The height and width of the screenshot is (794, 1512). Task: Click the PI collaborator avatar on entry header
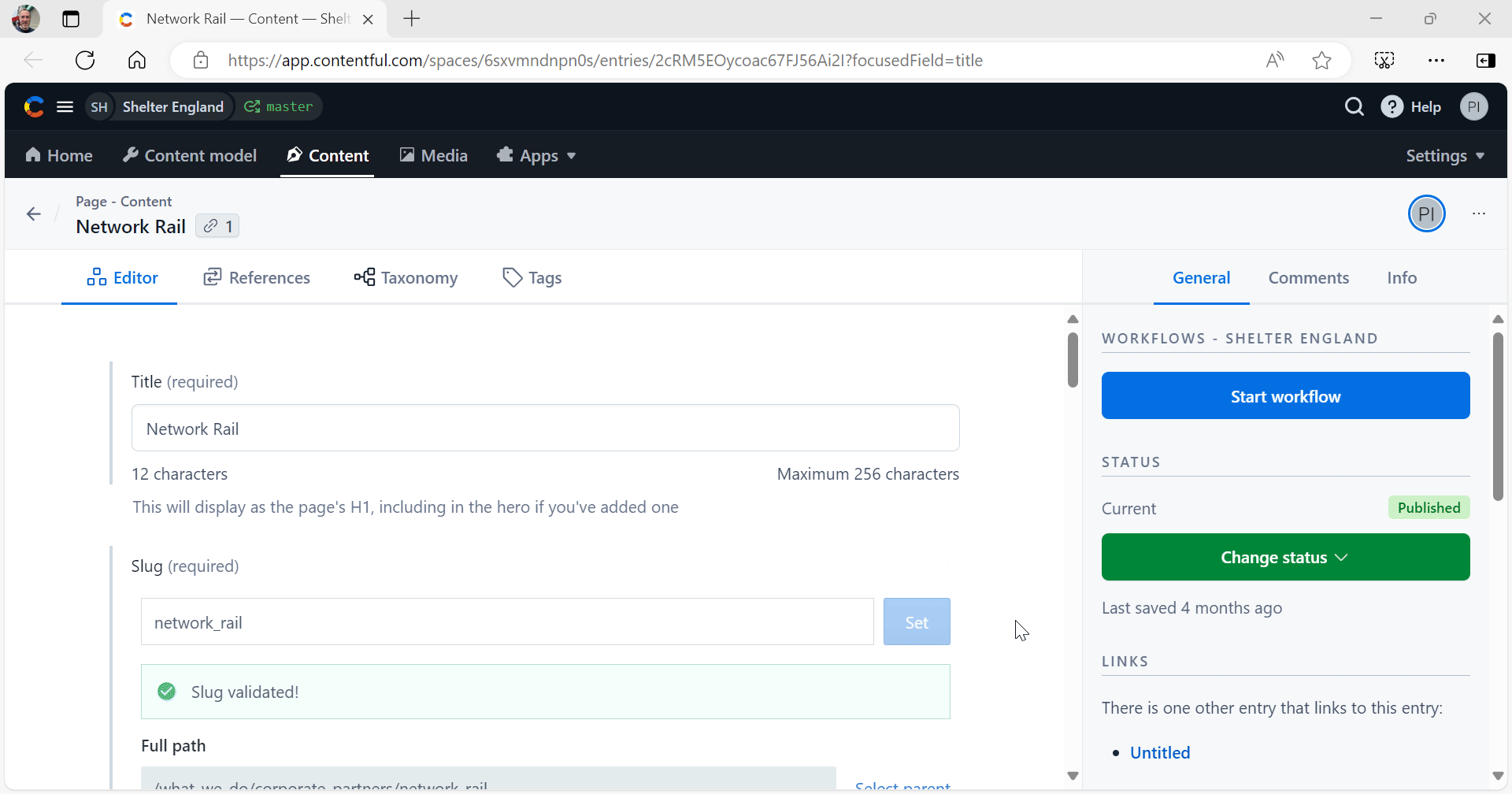[x=1426, y=213]
